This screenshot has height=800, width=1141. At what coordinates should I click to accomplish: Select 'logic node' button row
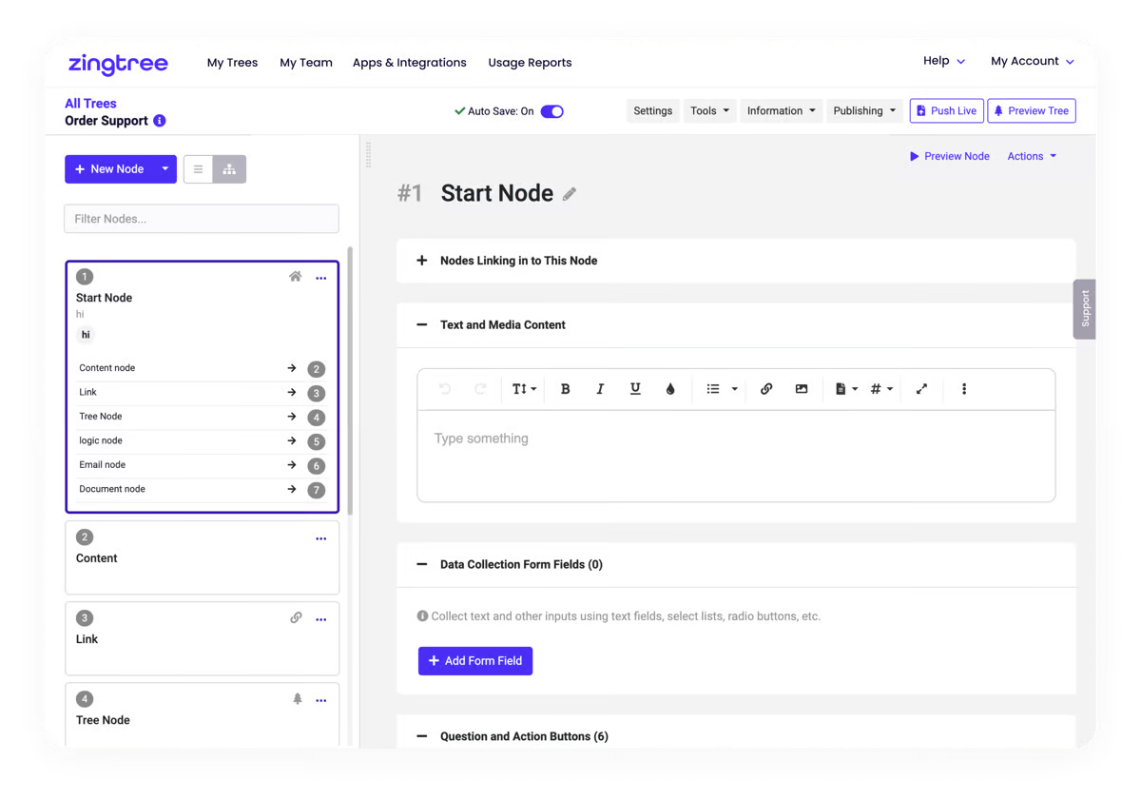pos(202,441)
